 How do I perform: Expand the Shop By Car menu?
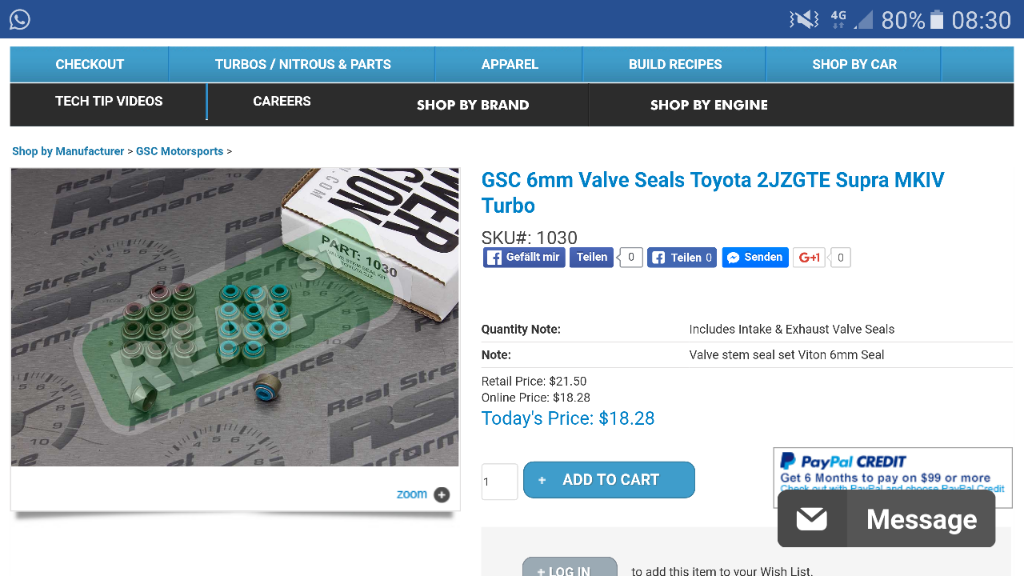pos(854,64)
